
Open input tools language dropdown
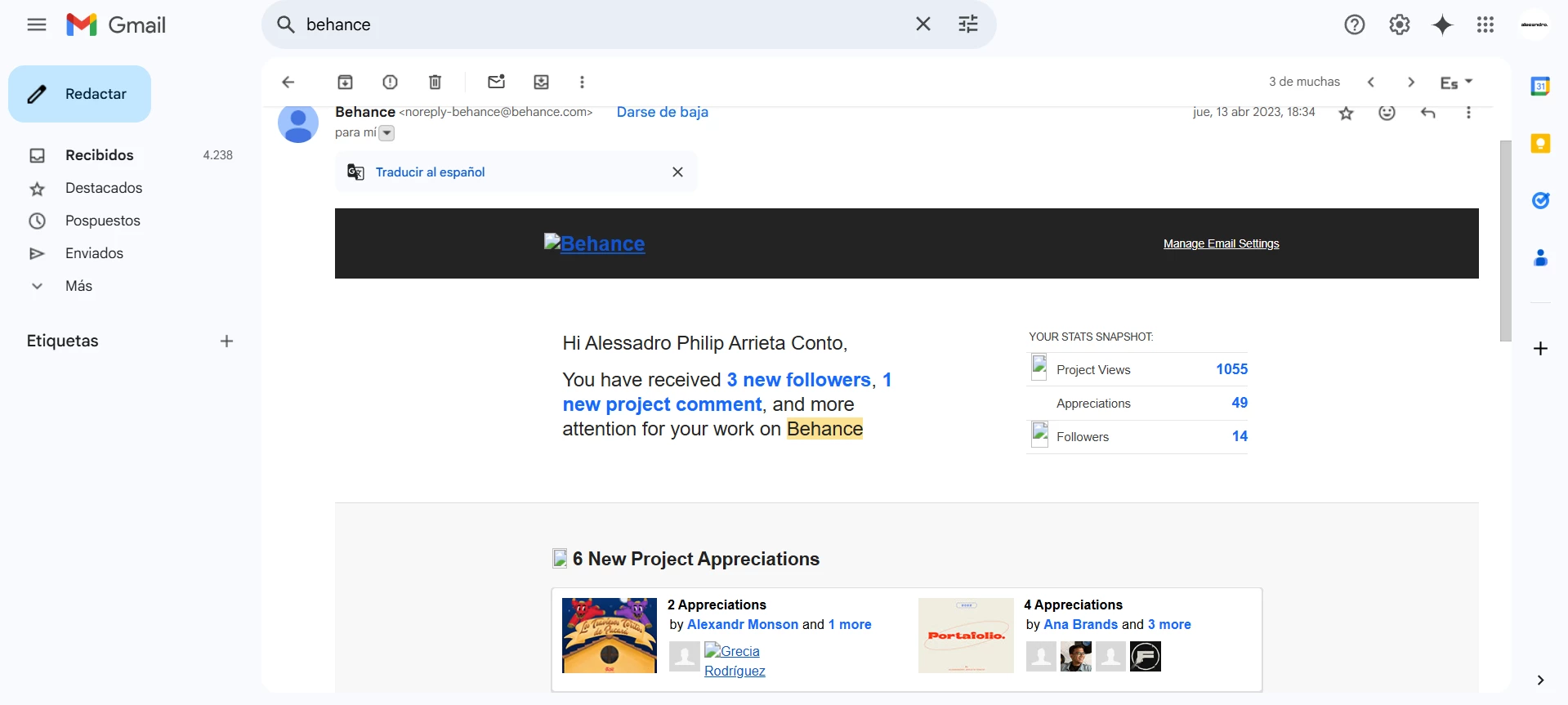point(1456,82)
